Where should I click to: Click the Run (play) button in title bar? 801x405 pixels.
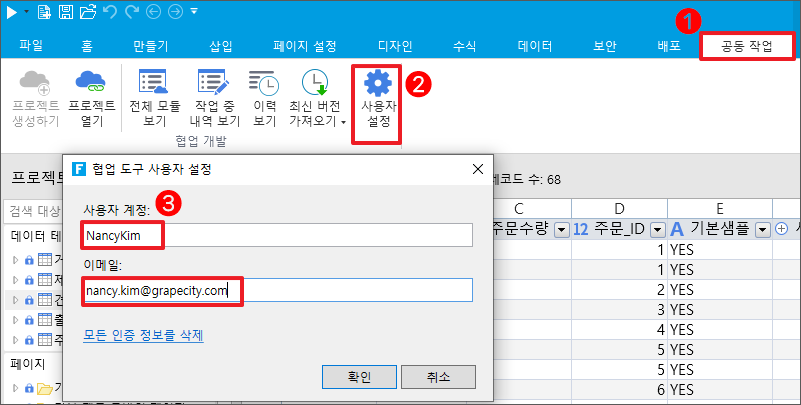pos(11,12)
